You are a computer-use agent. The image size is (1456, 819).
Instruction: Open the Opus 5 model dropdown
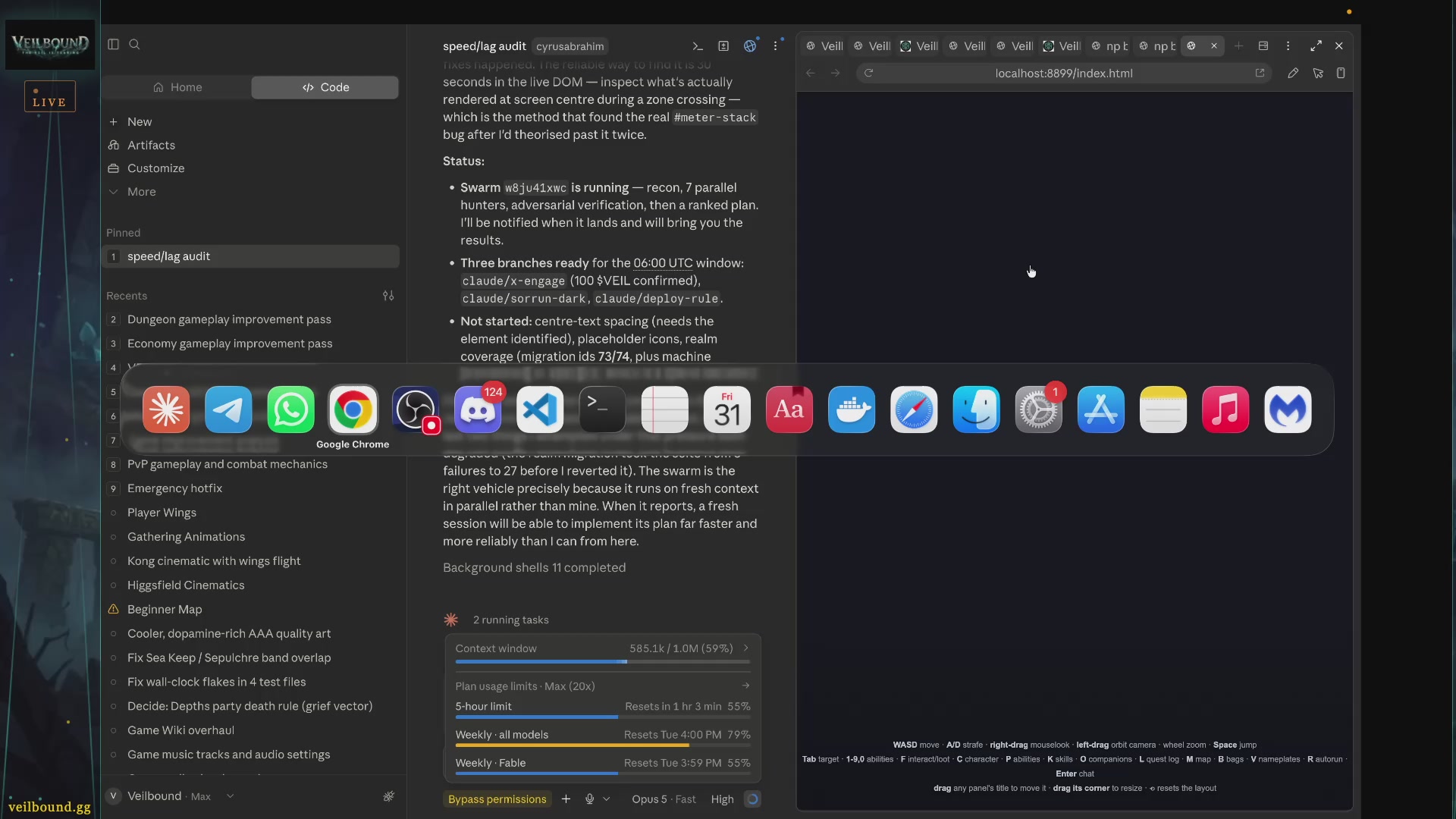[x=664, y=799]
